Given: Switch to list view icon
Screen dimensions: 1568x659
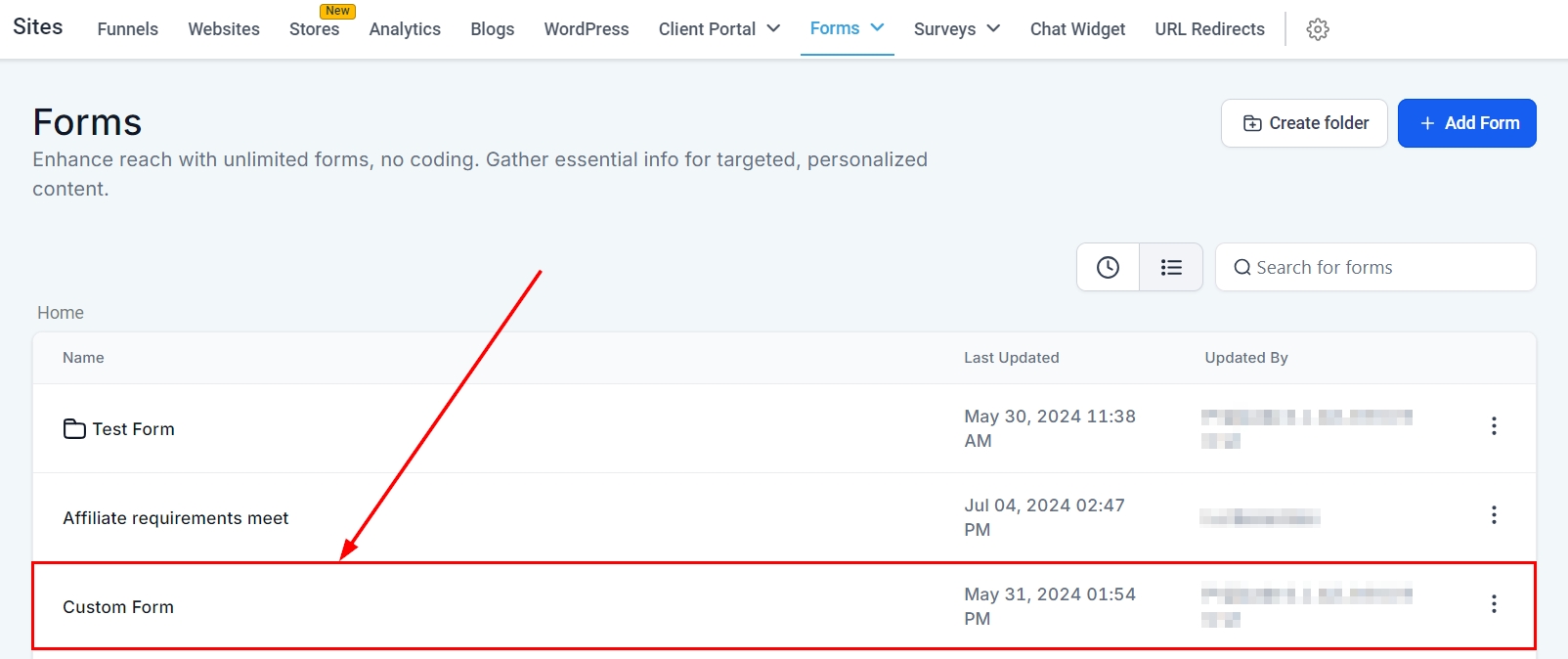Looking at the screenshot, I should point(1171,267).
